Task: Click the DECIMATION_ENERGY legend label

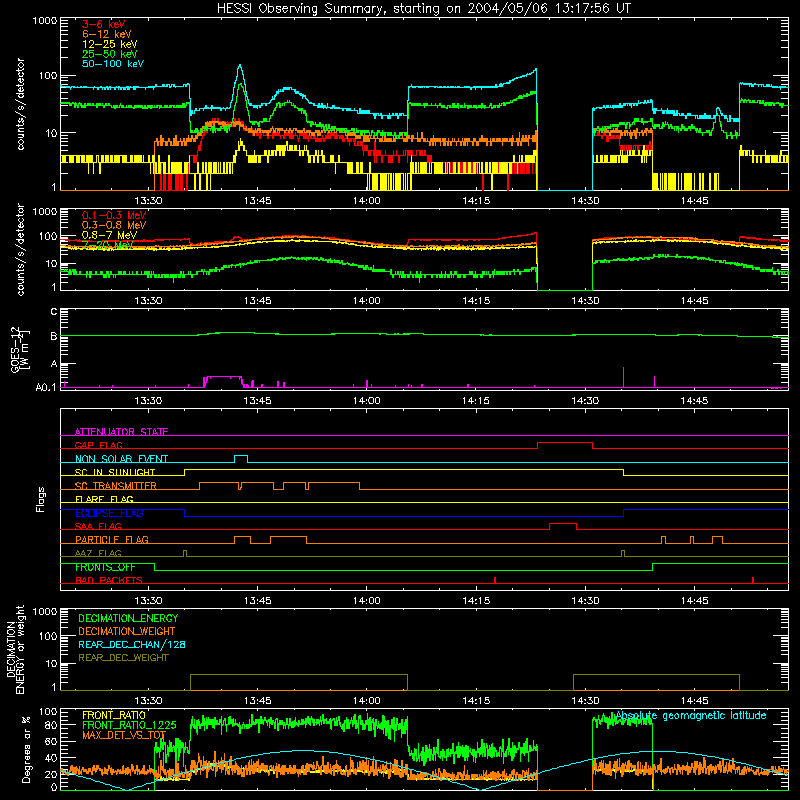Action: tap(128, 618)
